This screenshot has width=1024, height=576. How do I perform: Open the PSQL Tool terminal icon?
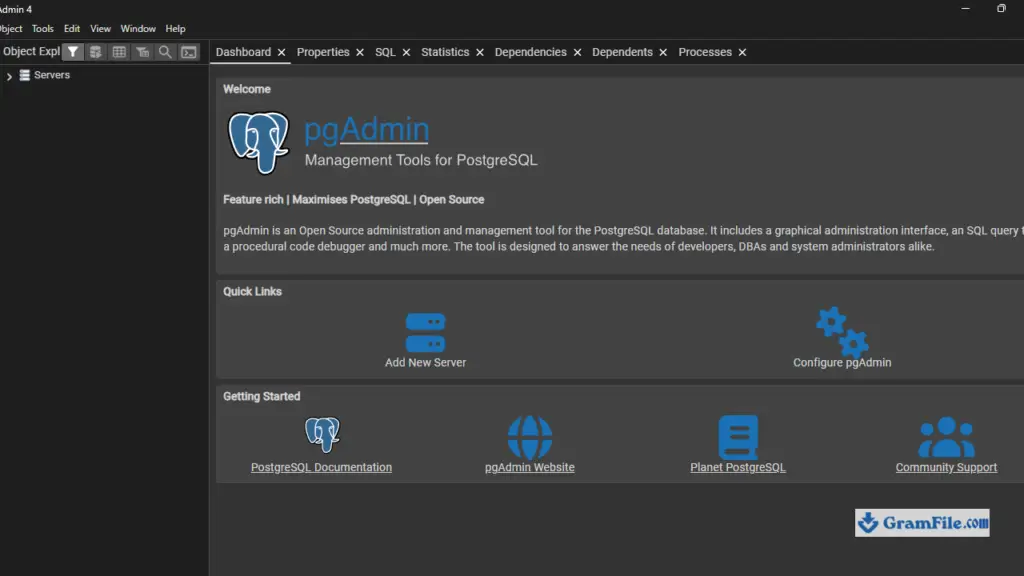[x=189, y=52]
